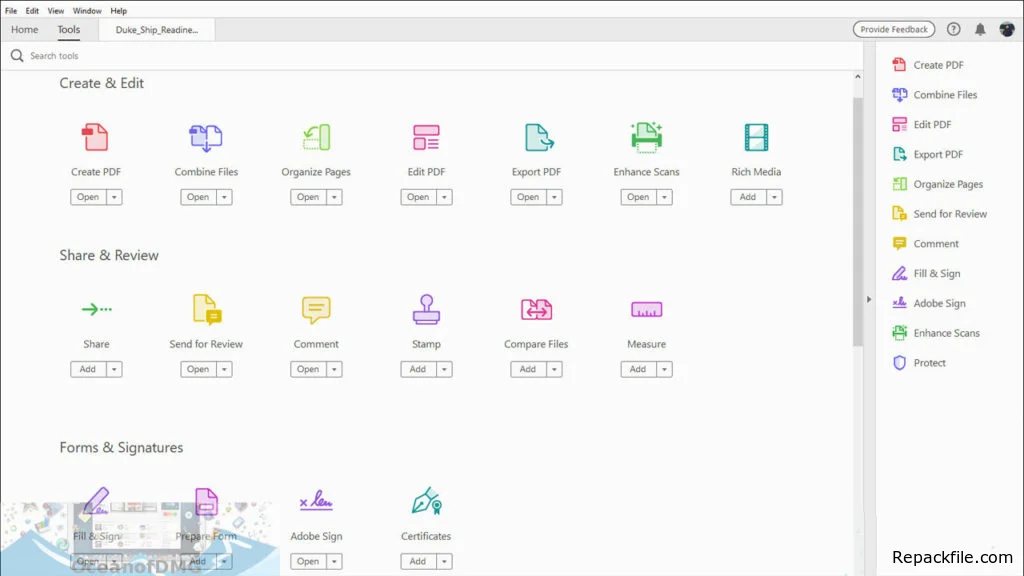Select Edit PDF in right sidebar
This screenshot has height=576, width=1024.
point(921,124)
